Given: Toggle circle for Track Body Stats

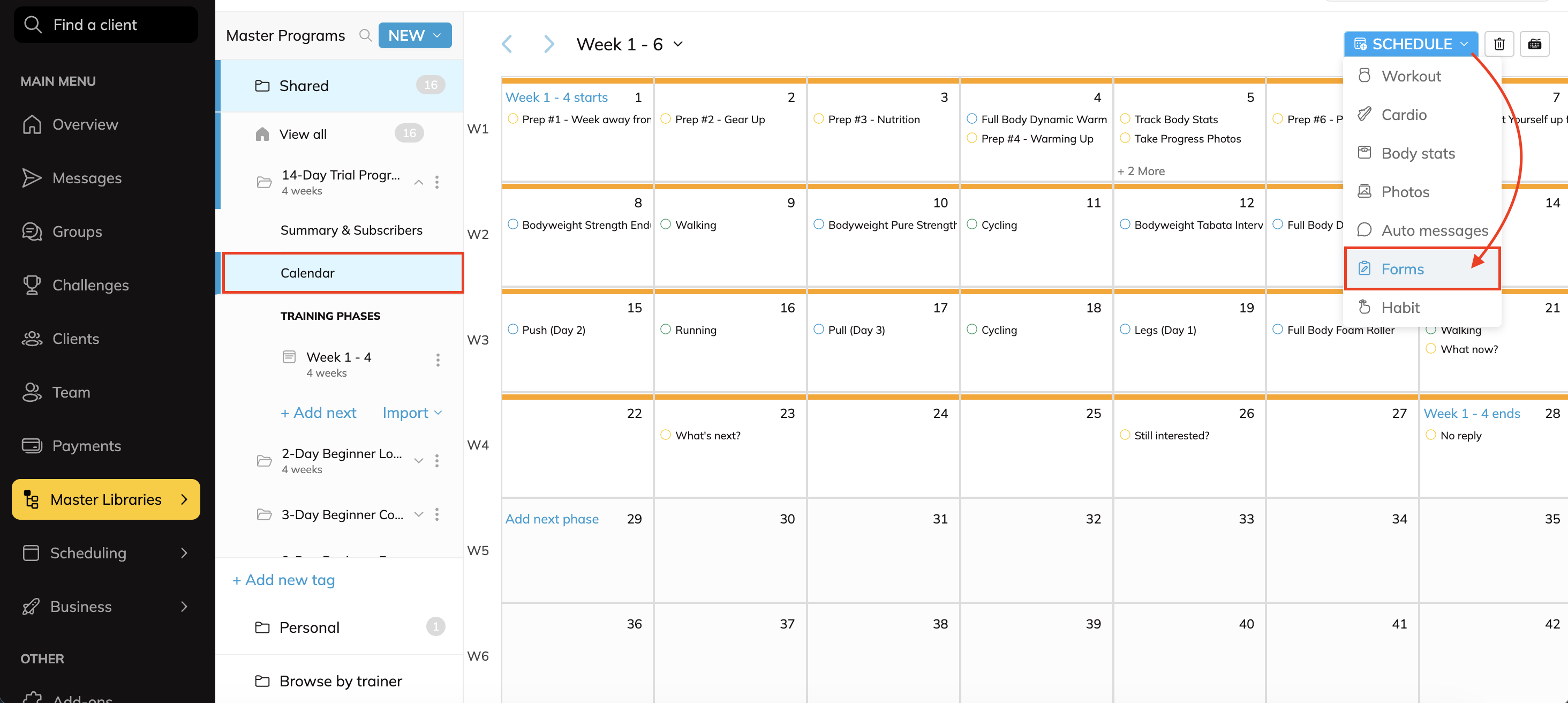Looking at the screenshot, I should point(1125,119).
